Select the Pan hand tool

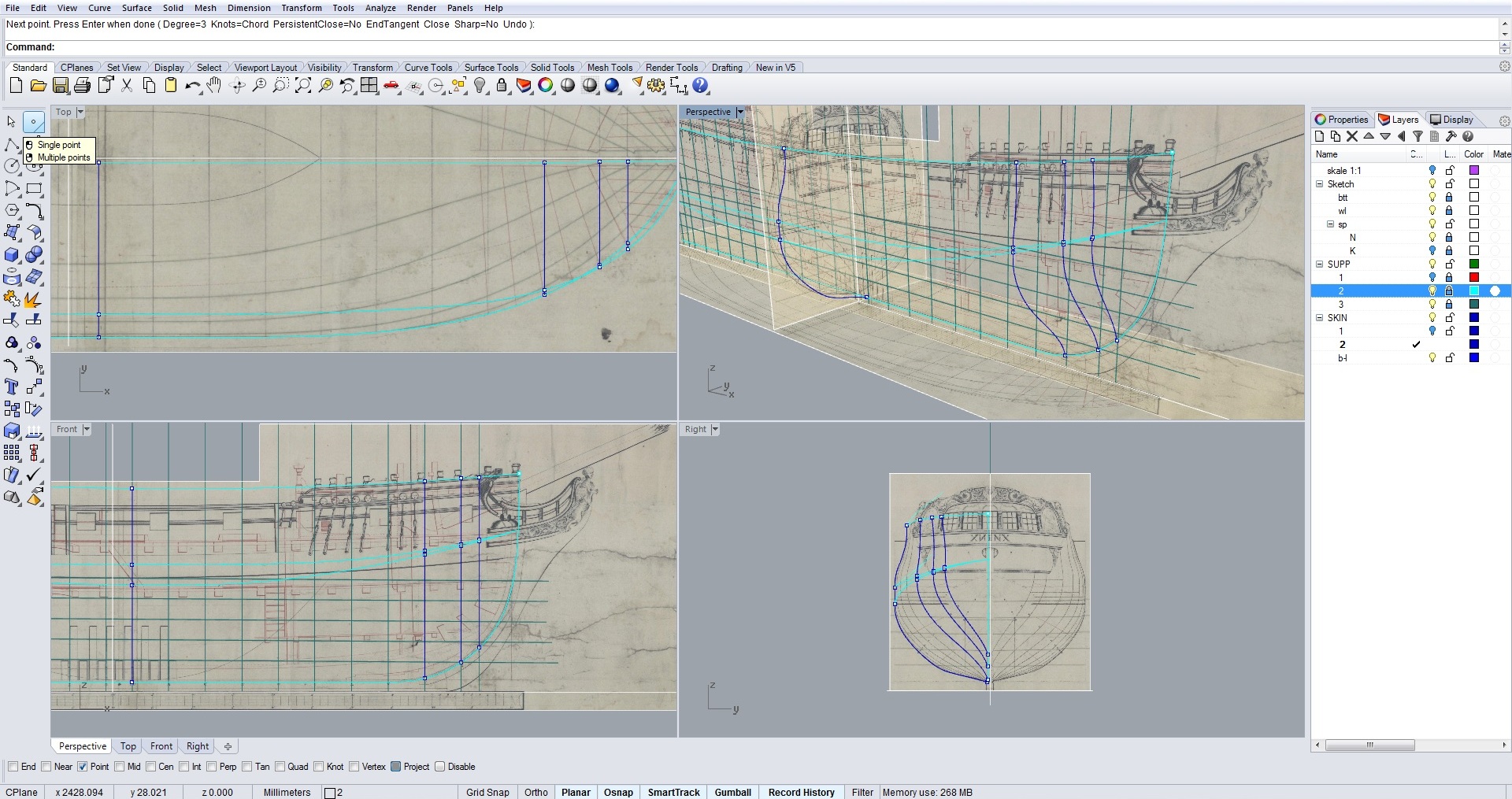pos(214,86)
